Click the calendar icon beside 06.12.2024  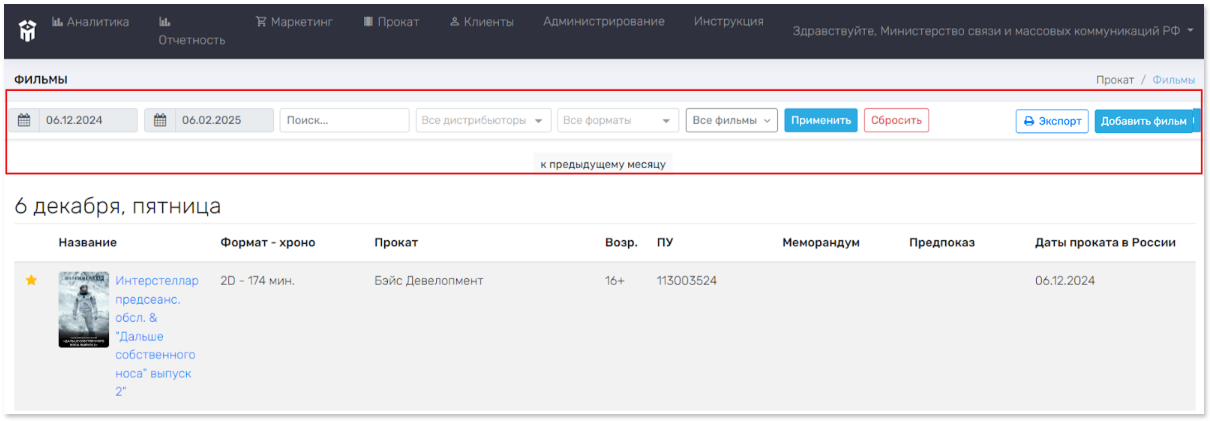(24, 120)
